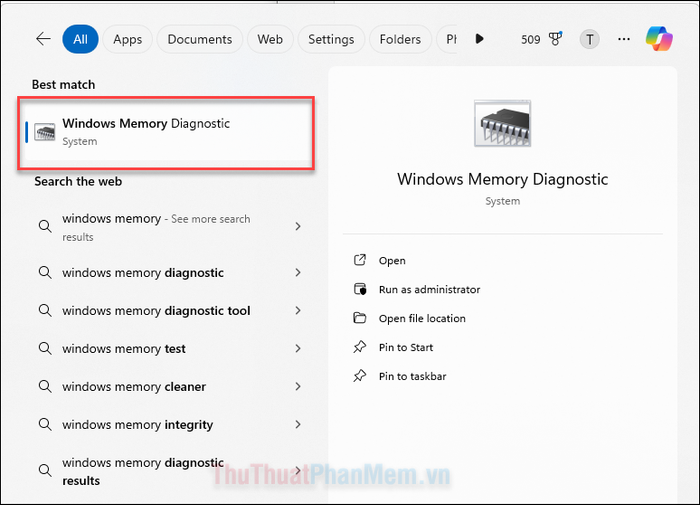This screenshot has height=505, width=700.
Task: Open the T user account avatar
Action: [x=589, y=39]
